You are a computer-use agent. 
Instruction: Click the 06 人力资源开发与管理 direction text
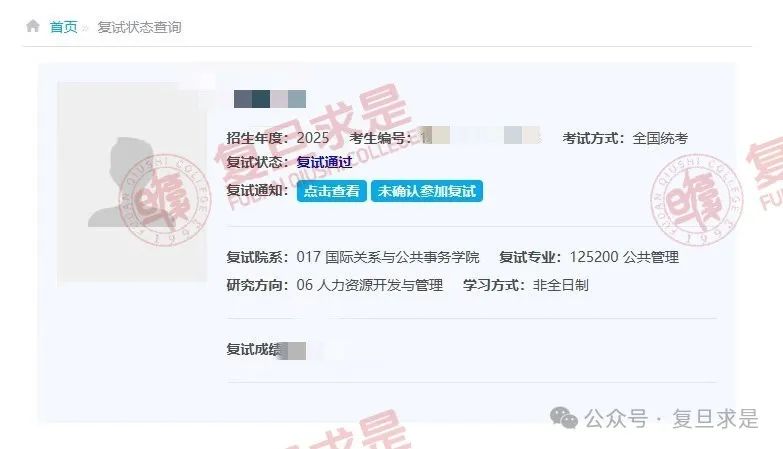pyautogui.click(x=370, y=285)
